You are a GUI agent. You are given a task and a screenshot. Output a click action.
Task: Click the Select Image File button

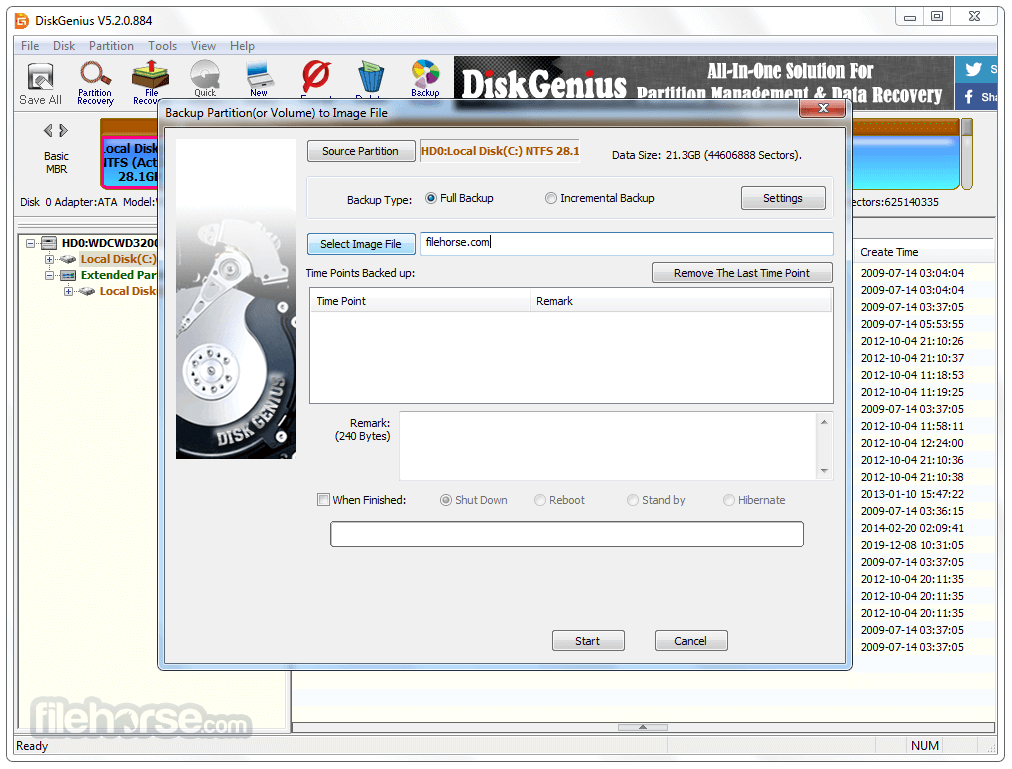361,244
